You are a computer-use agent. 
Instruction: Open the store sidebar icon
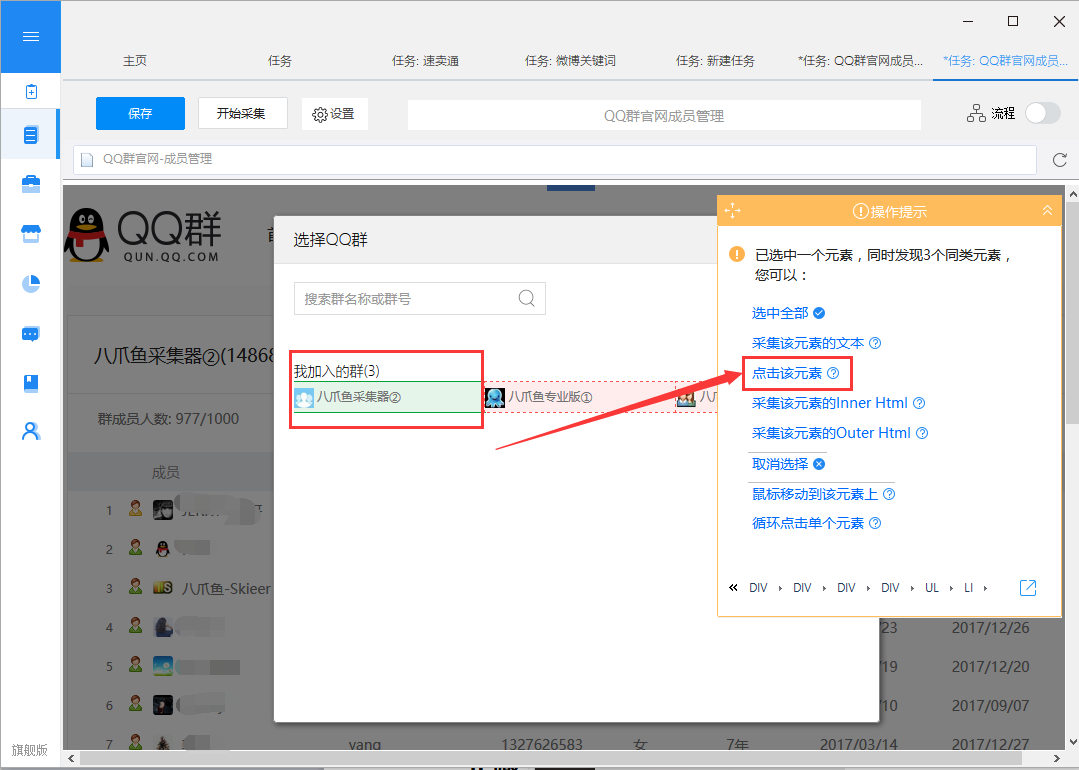(x=31, y=234)
